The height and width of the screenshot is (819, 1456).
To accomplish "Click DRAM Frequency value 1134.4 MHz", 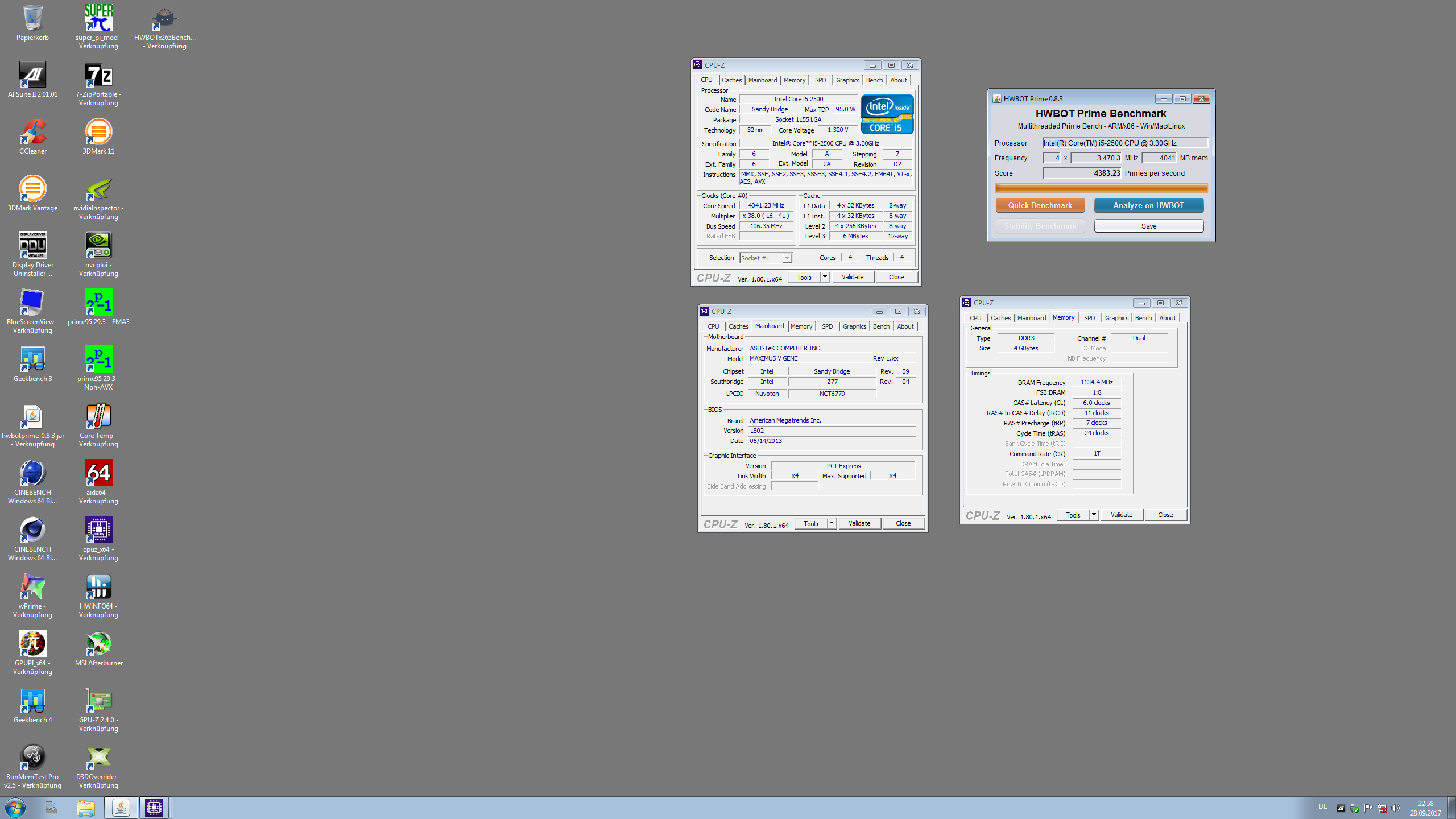I will 1097,383.
